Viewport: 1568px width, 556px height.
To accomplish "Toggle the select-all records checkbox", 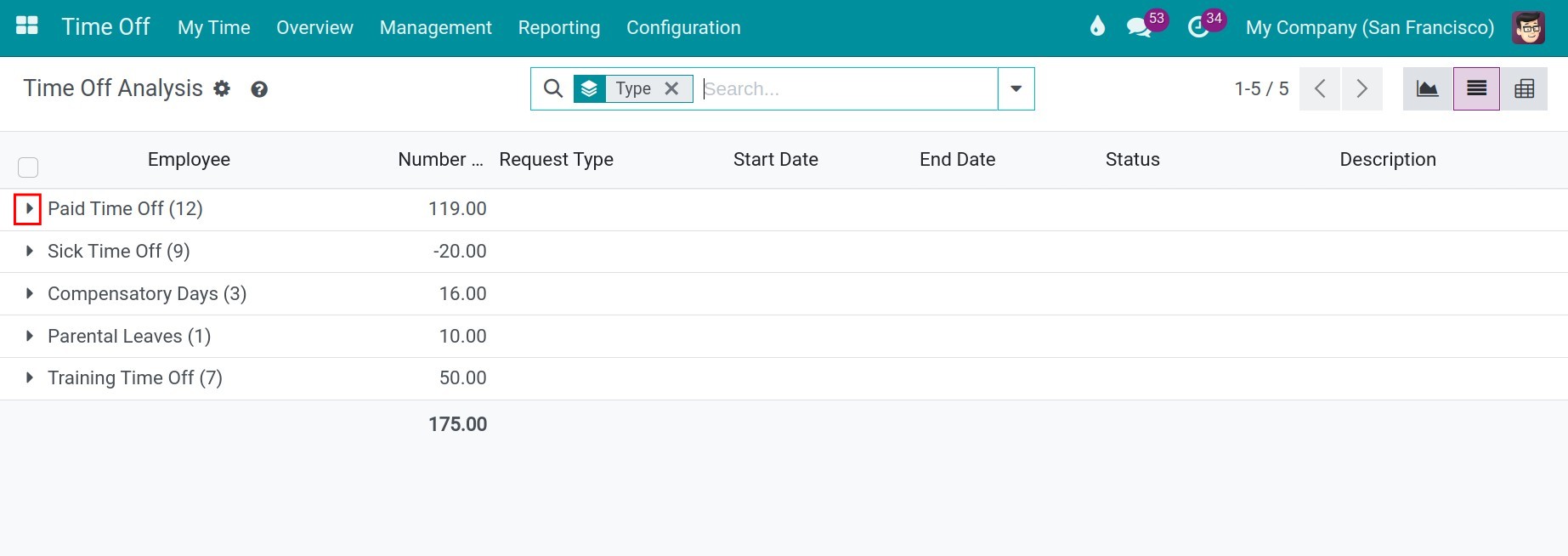I will coord(28,167).
